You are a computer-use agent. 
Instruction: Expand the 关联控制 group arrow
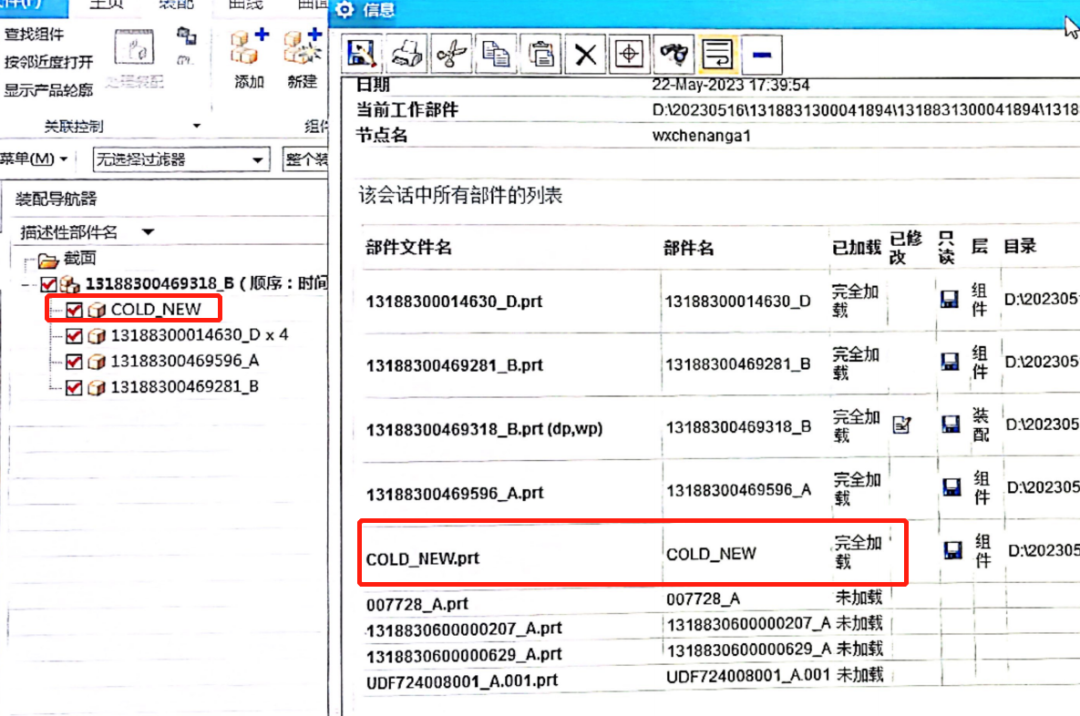tap(196, 126)
